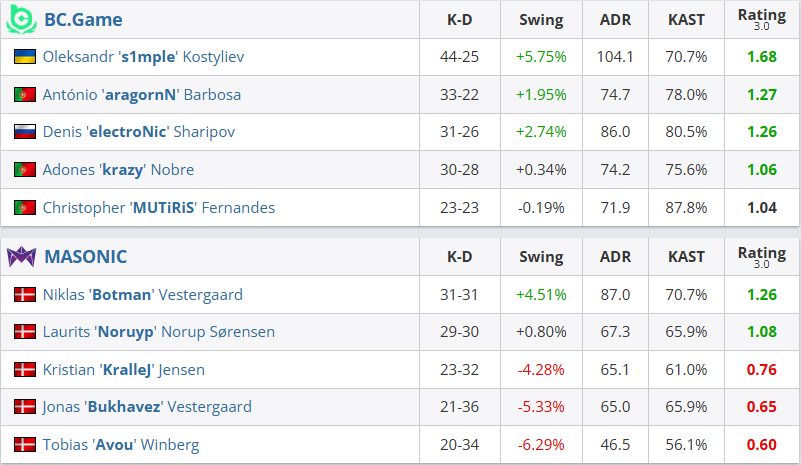Click Denmark flag beside Botman
The width and height of the screenshot is (801, 465).
pyautogui.click(x=25, y=294)
